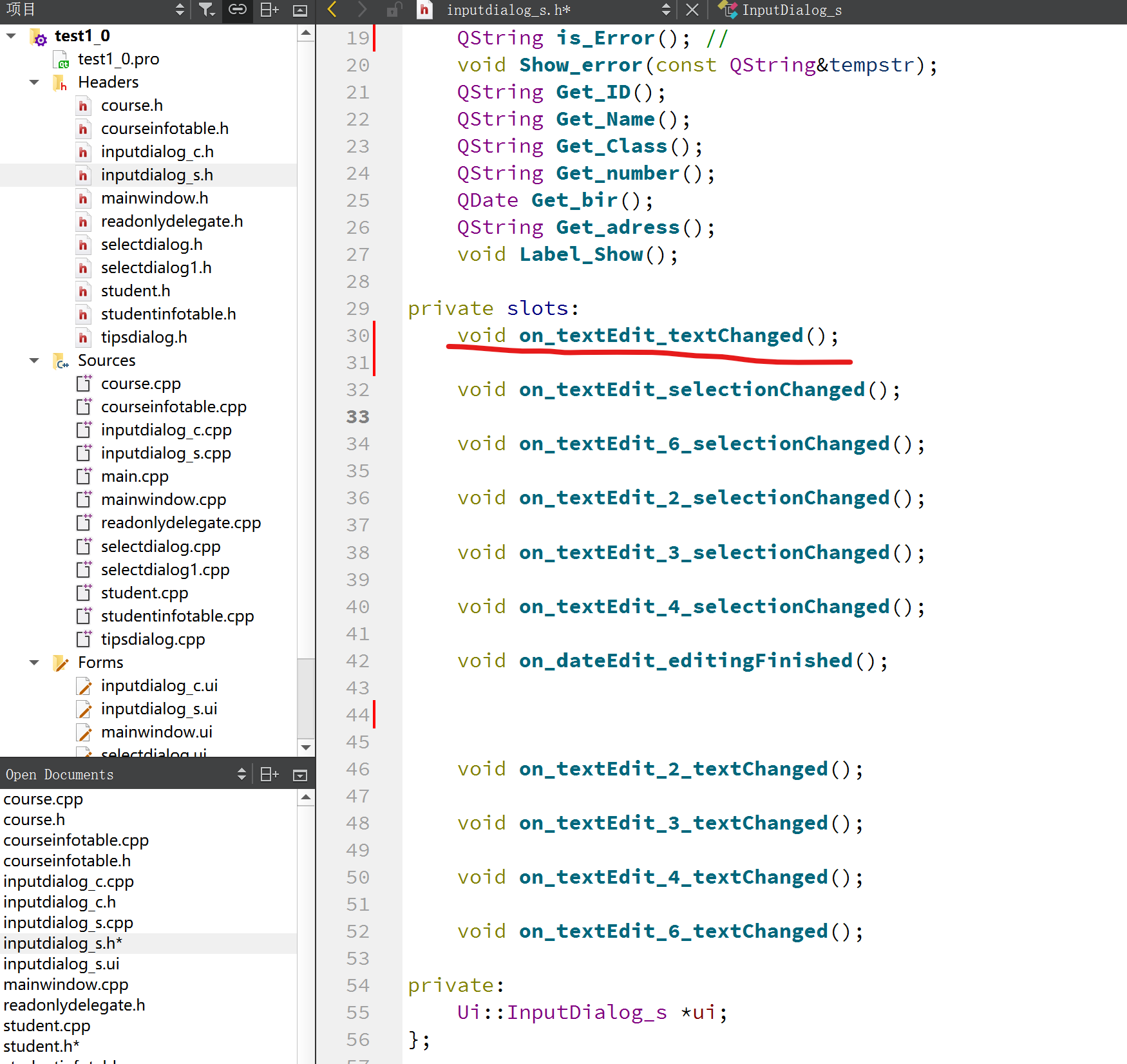This screenshot has height=1064, width=1127.
Task: Open inputdialog_s.cpp in Sources tree
Action: [166, 453]
